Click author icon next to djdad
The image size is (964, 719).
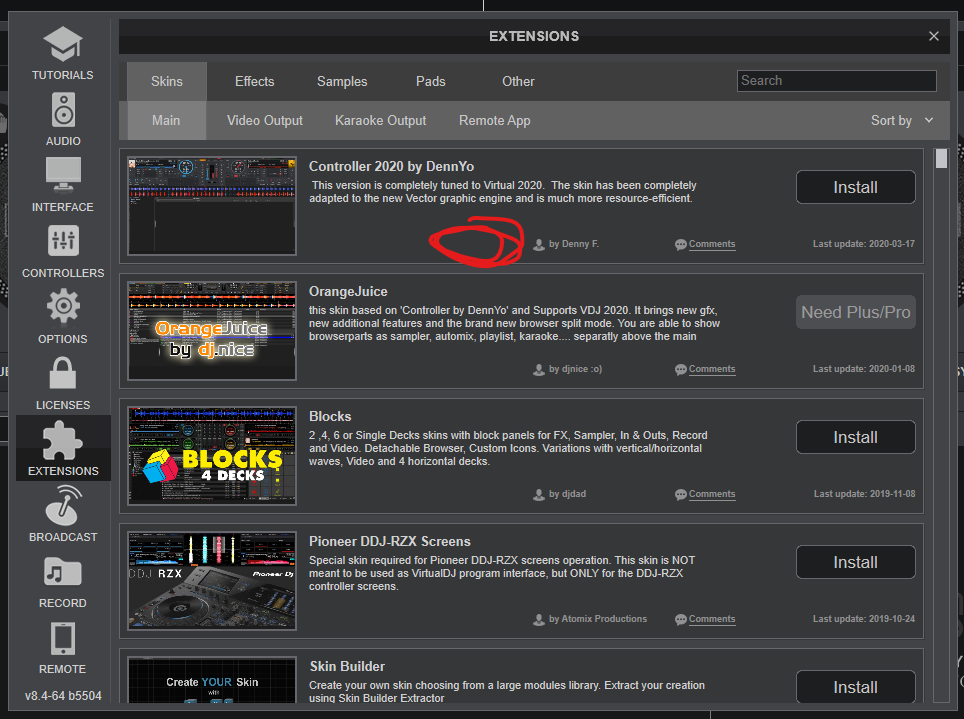click(539, 495)
